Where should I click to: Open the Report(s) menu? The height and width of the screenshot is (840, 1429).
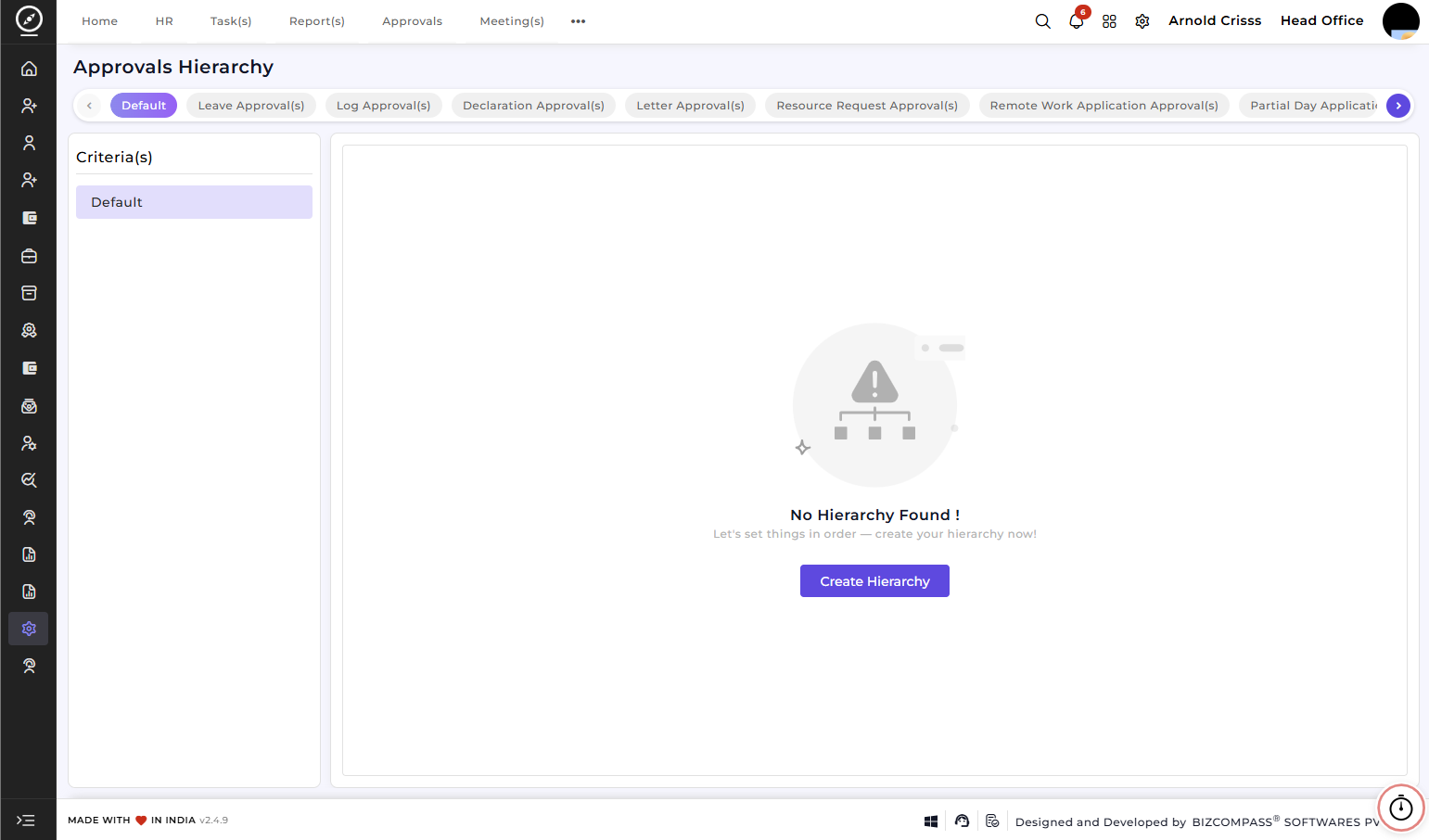(x=317, y=21)
